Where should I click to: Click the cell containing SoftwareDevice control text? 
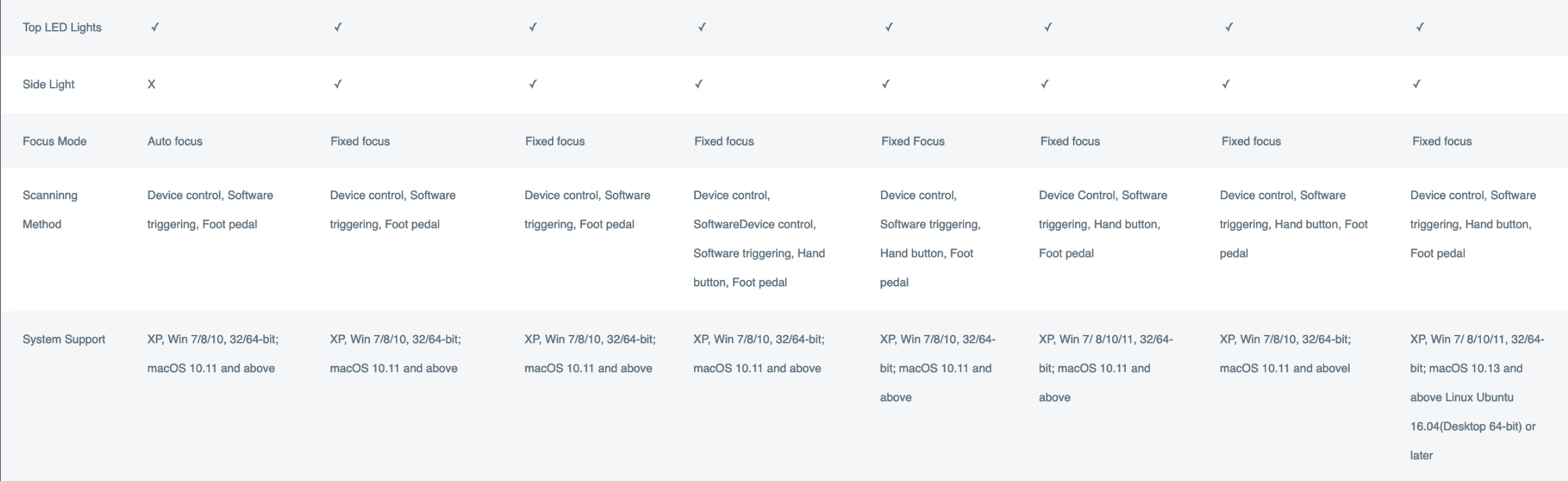[759, 239]
